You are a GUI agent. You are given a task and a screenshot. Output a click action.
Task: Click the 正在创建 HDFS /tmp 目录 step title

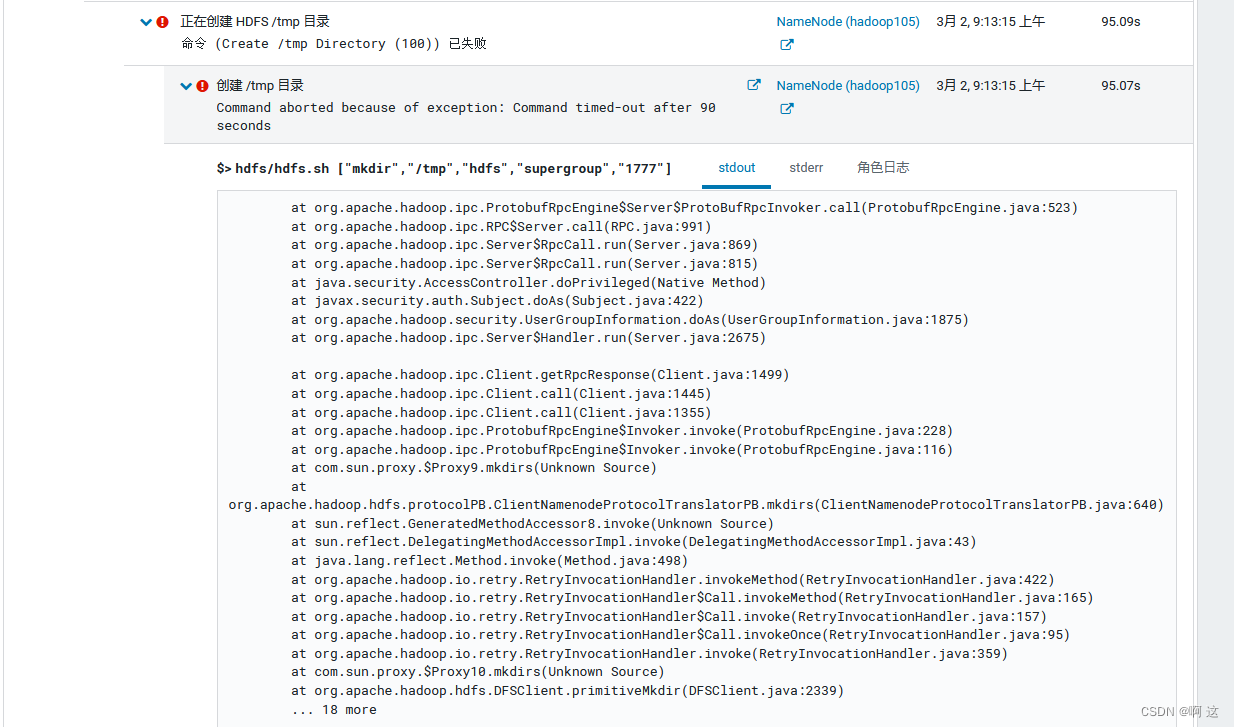[x=254, y=22]
